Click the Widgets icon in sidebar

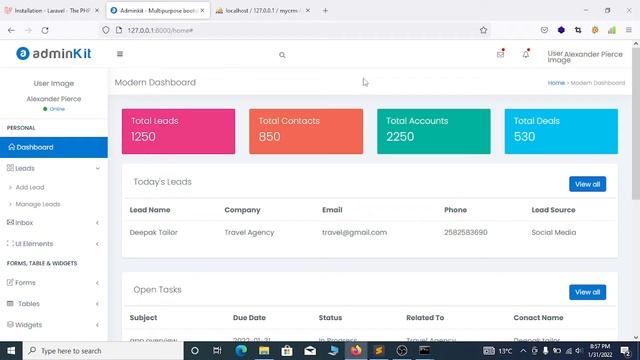[x=10, y=324]
